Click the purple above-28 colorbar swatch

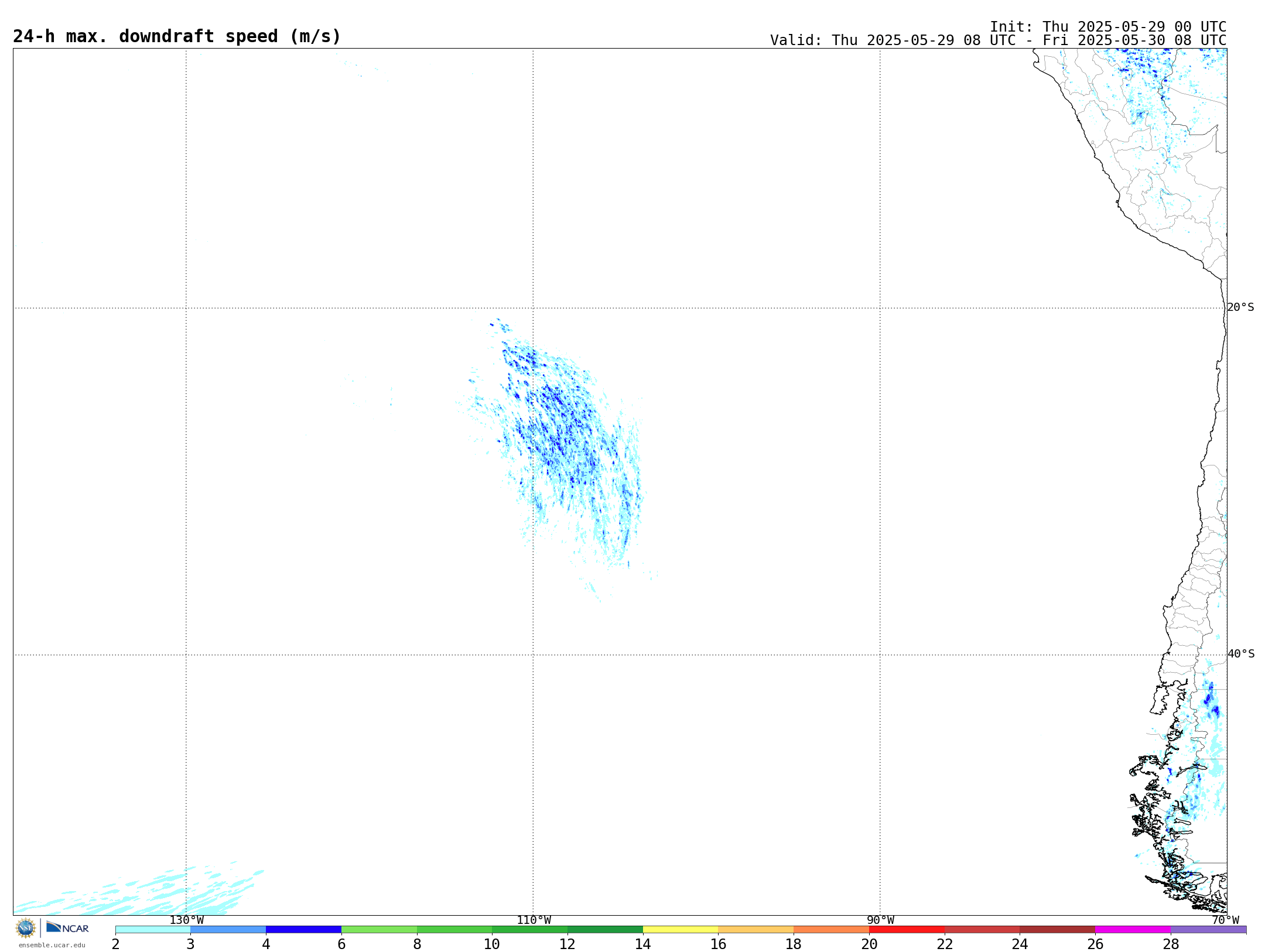(x=1209, y=930)
